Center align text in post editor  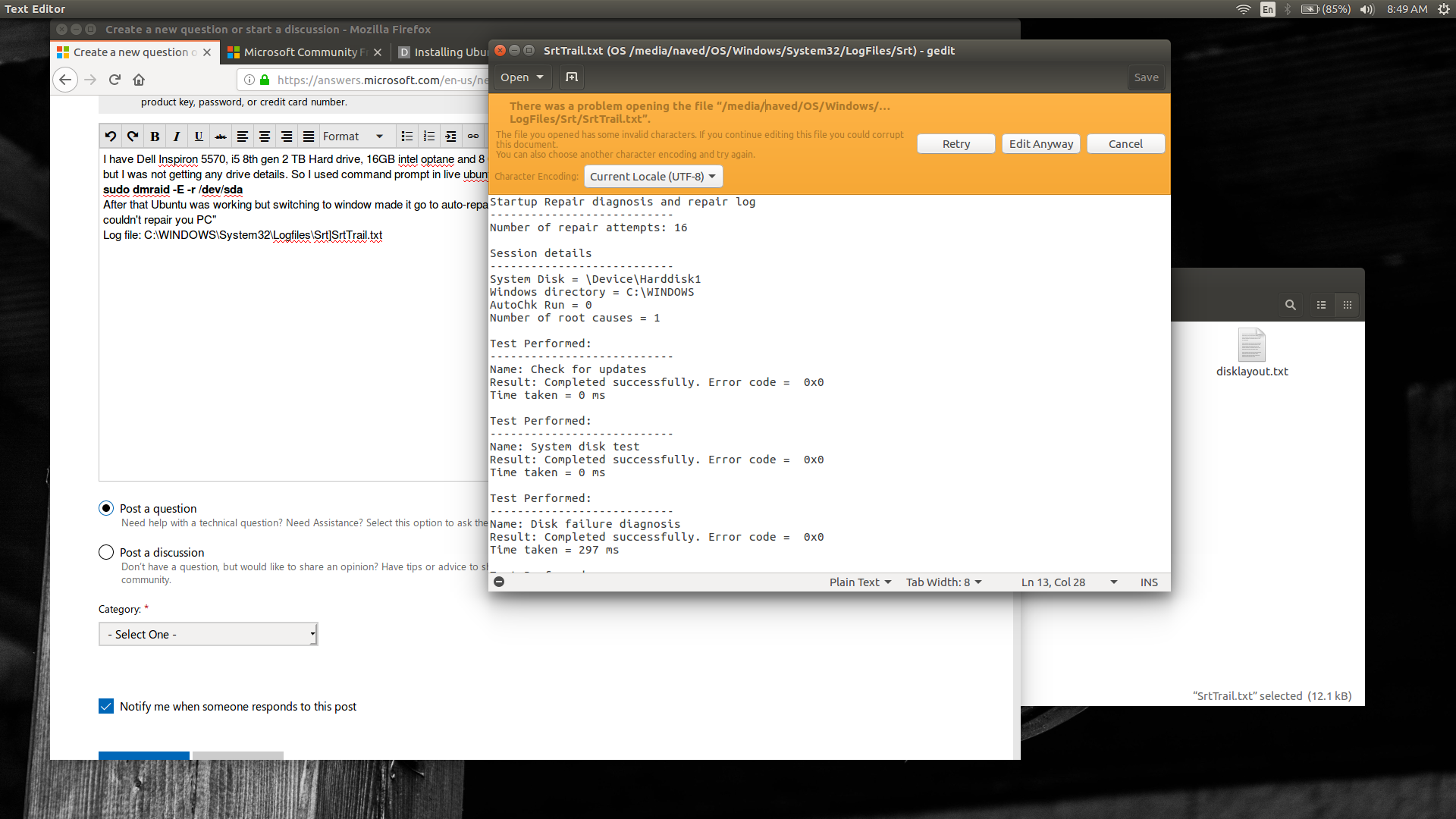[x=265, y=136]
